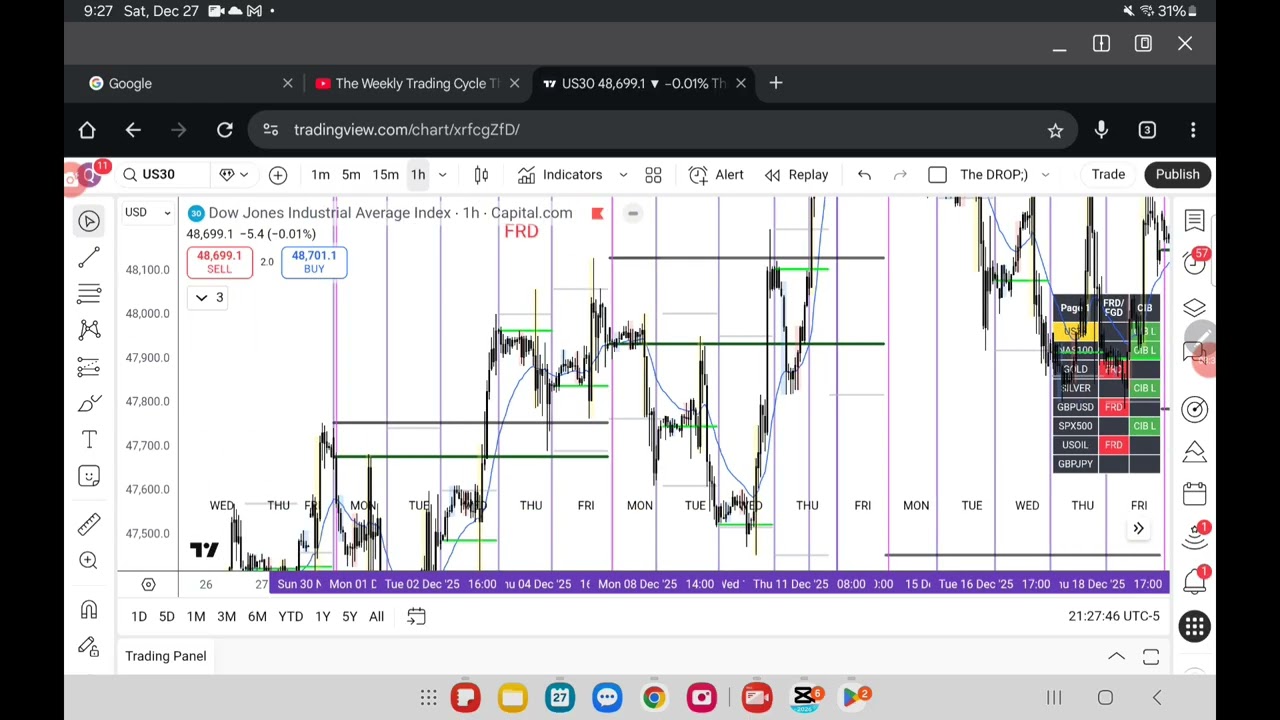Open alerts panel with 57 badge
The width and height of the screenshot is (1280, 720).
(x=1194, y=261)
